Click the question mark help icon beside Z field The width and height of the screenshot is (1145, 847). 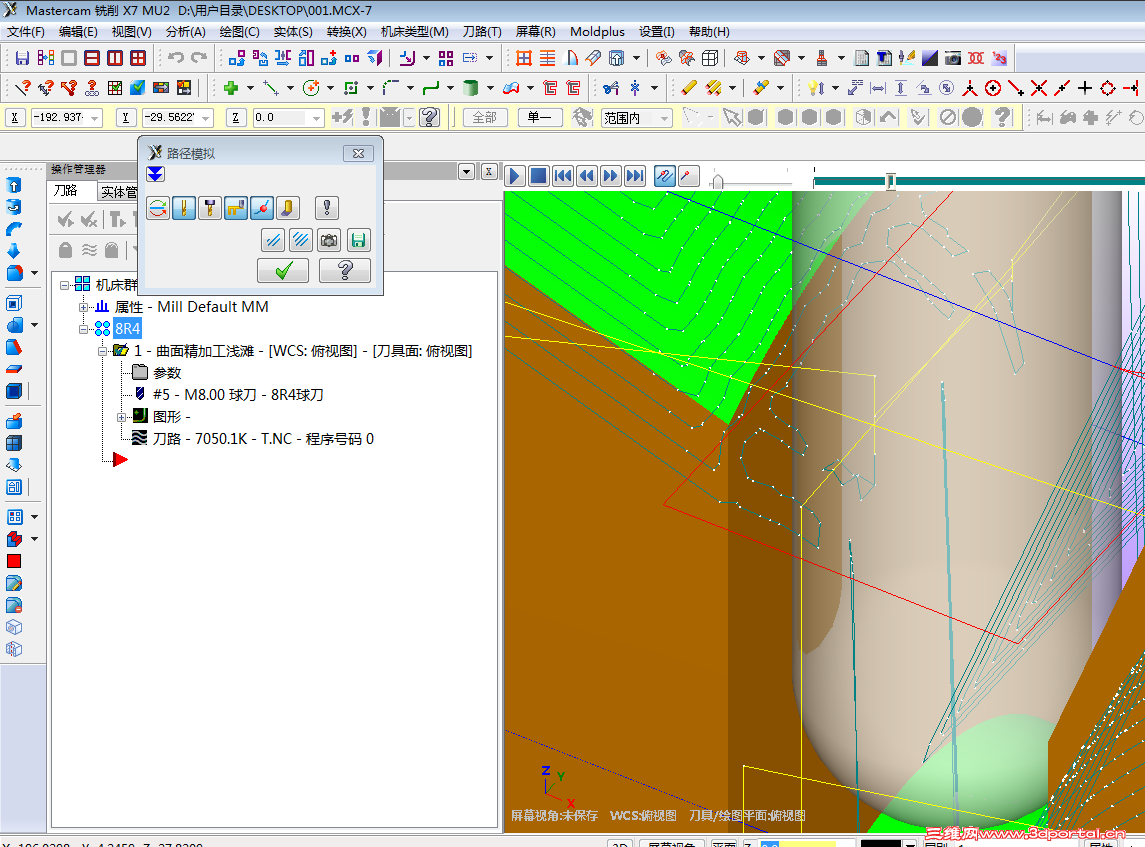pos(429,117)
